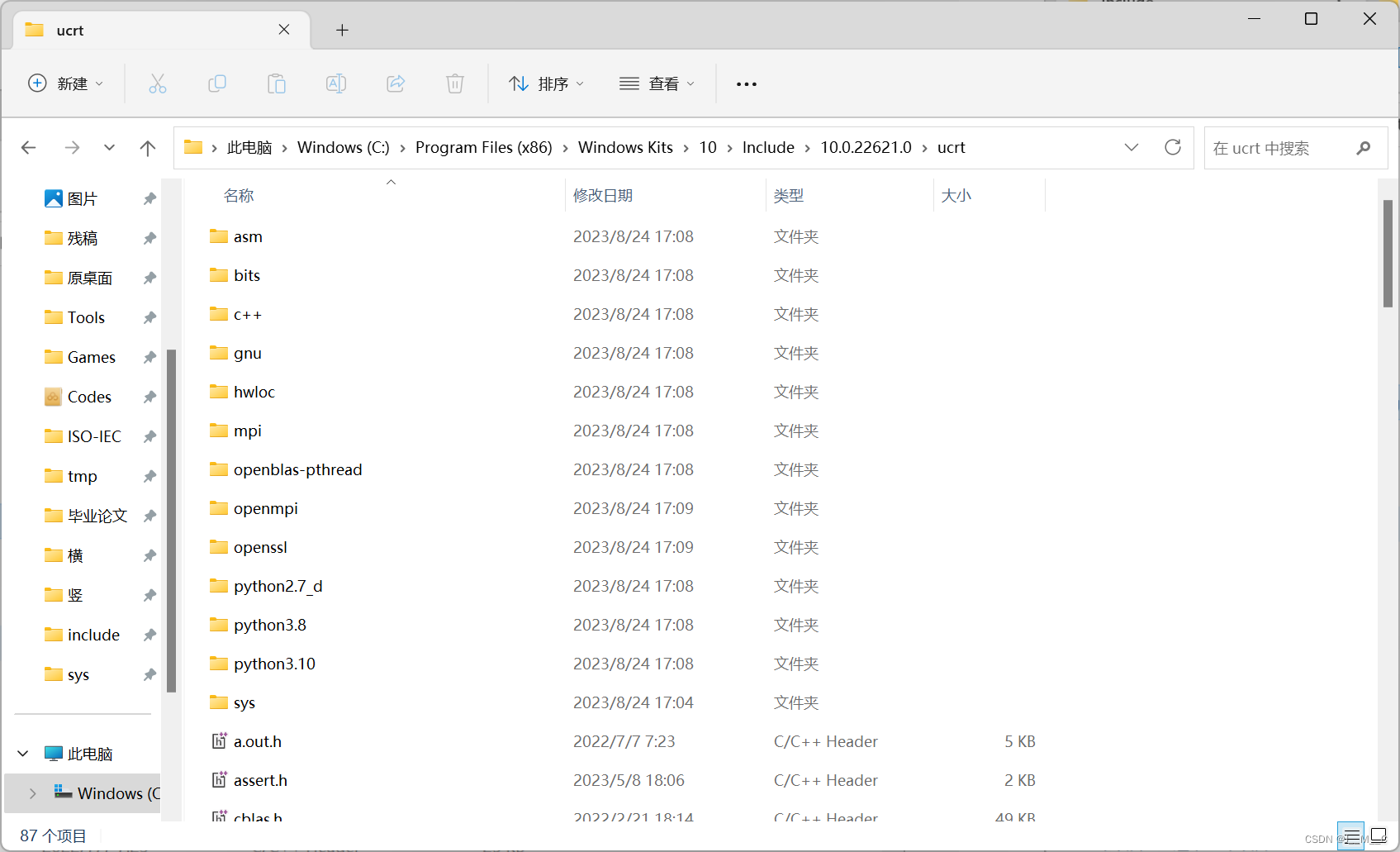
Task: Click the file list vertical scrollbar thumb
Action: coord(1388,254)
